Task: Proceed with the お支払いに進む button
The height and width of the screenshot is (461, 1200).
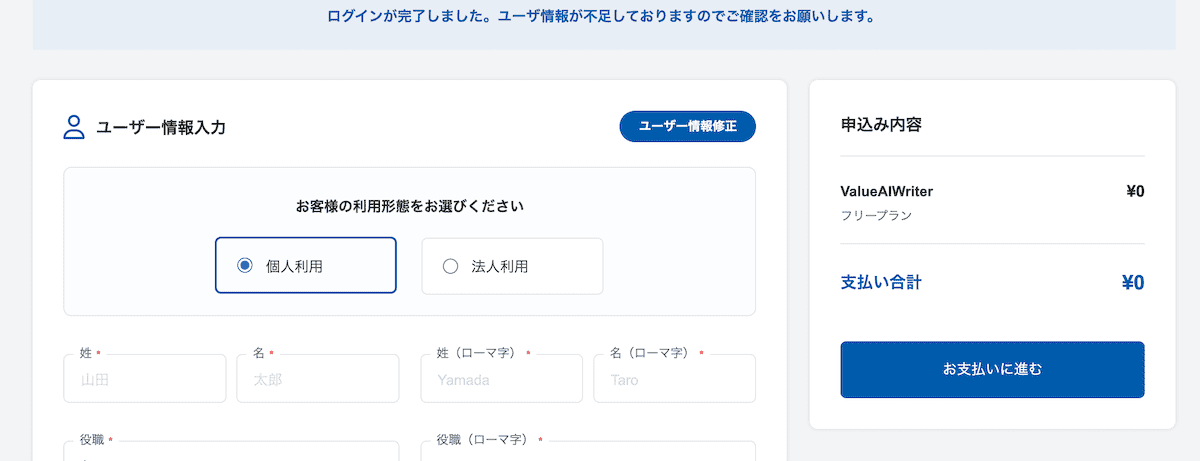Action: click(x=992, y=370)
